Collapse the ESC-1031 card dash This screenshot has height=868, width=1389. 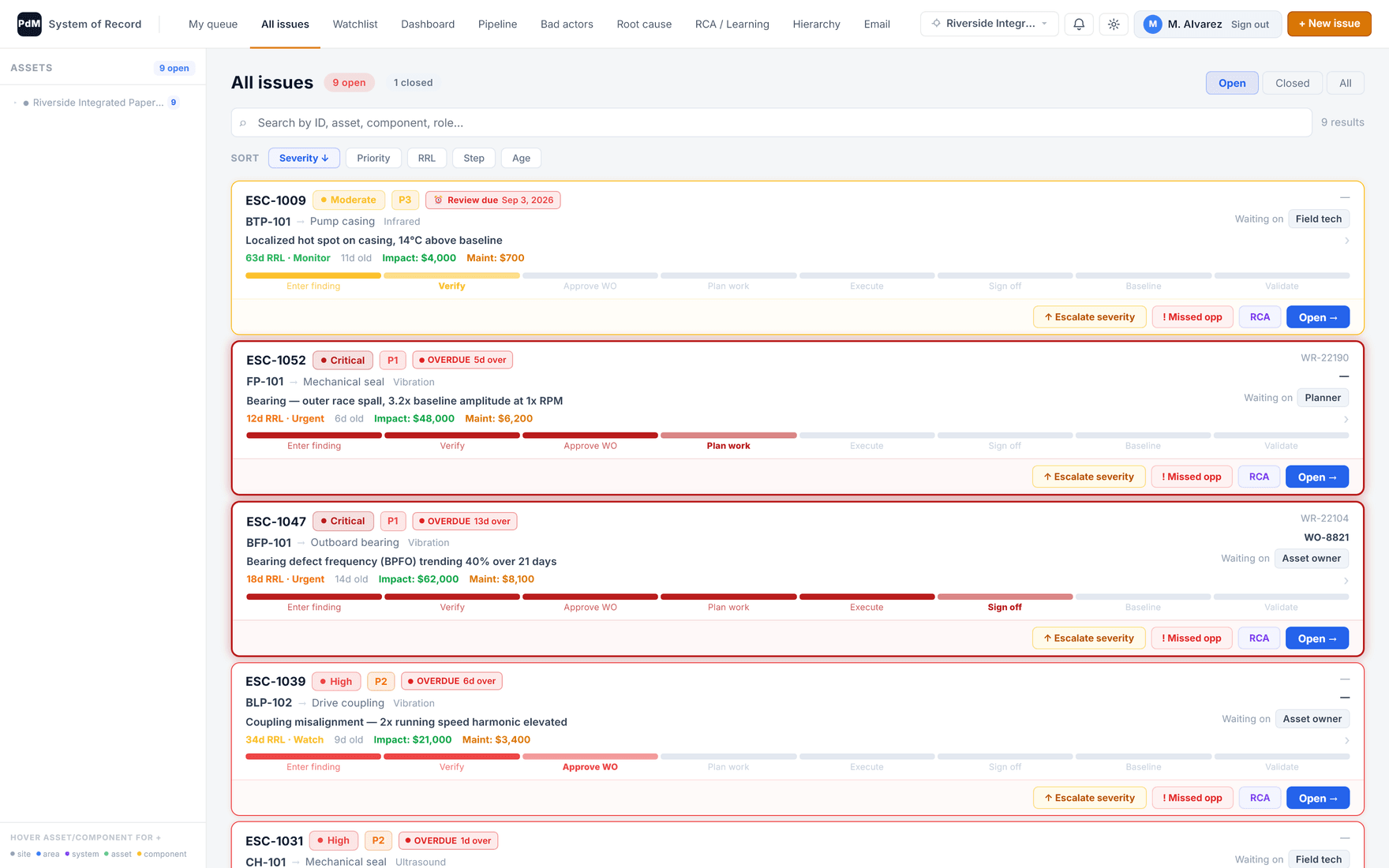(1345, 838)
